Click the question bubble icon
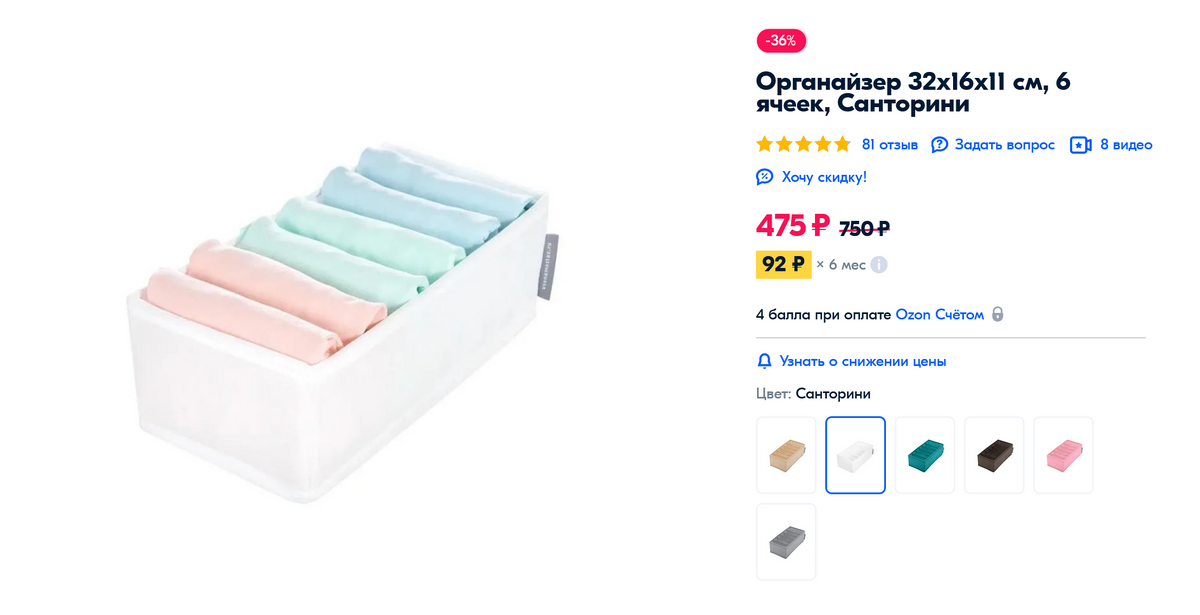 [939, 145]
